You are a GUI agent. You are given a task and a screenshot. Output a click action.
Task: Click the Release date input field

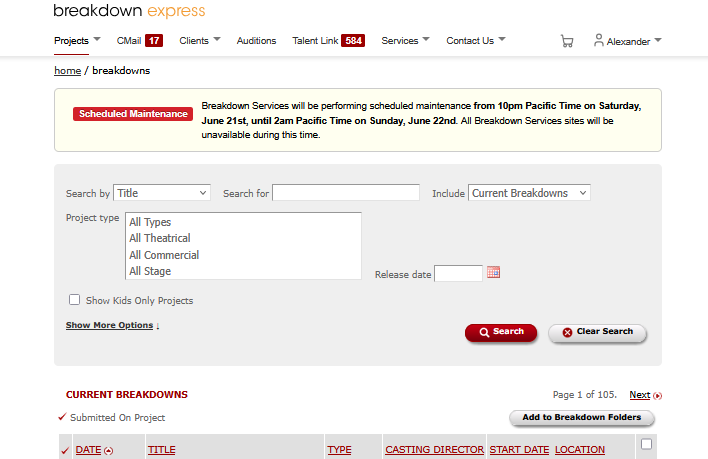coord(458,274)
